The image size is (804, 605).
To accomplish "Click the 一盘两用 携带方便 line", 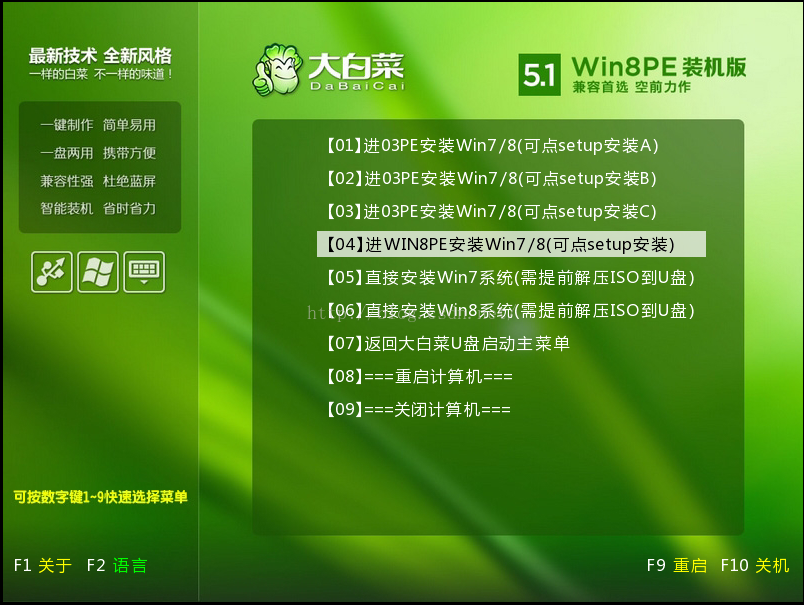I will coord(98,153).
